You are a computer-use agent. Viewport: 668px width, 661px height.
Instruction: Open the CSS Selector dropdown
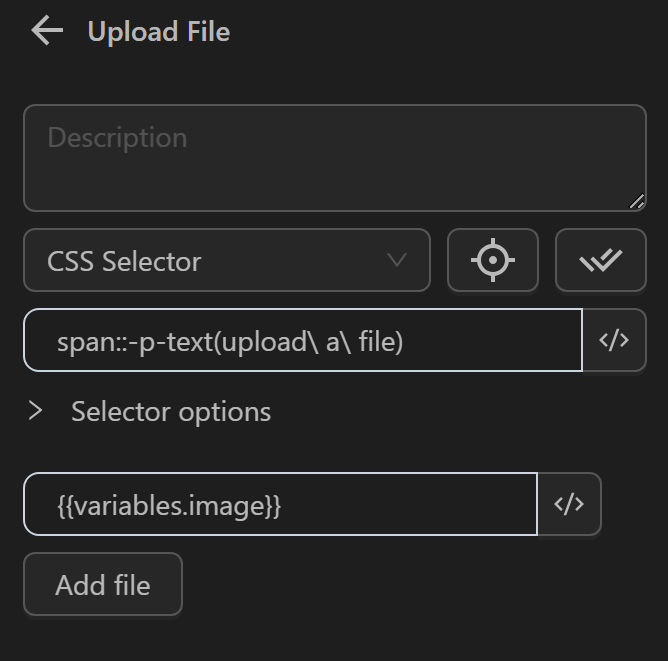(x=227, y=261)
